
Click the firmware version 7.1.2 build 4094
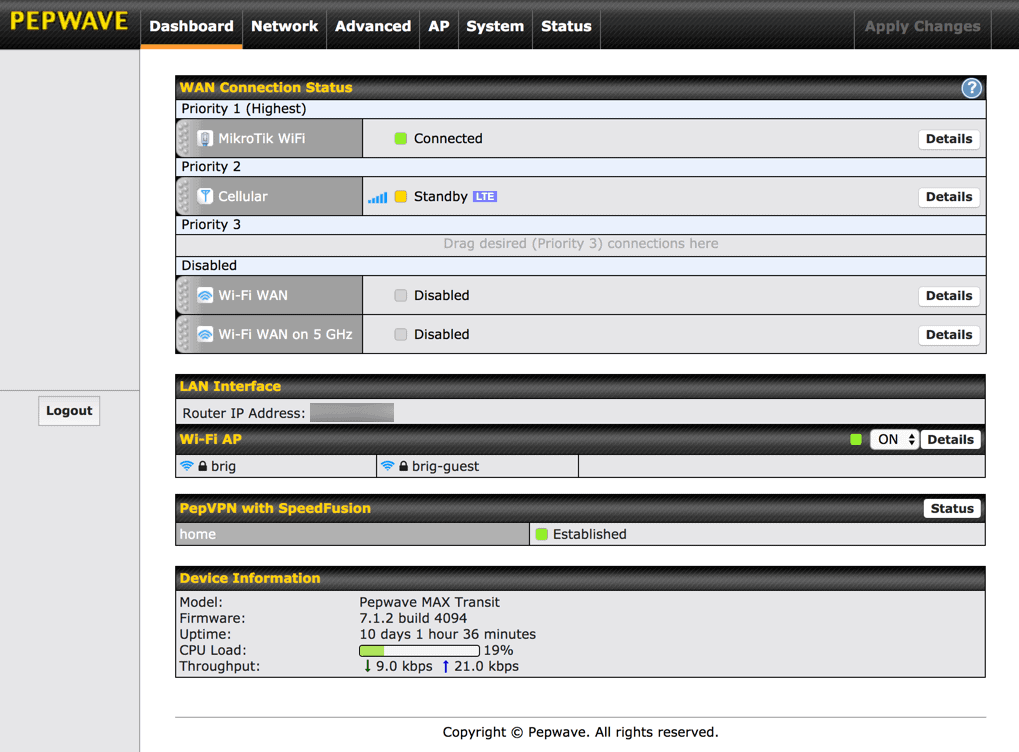coord(413,618)
